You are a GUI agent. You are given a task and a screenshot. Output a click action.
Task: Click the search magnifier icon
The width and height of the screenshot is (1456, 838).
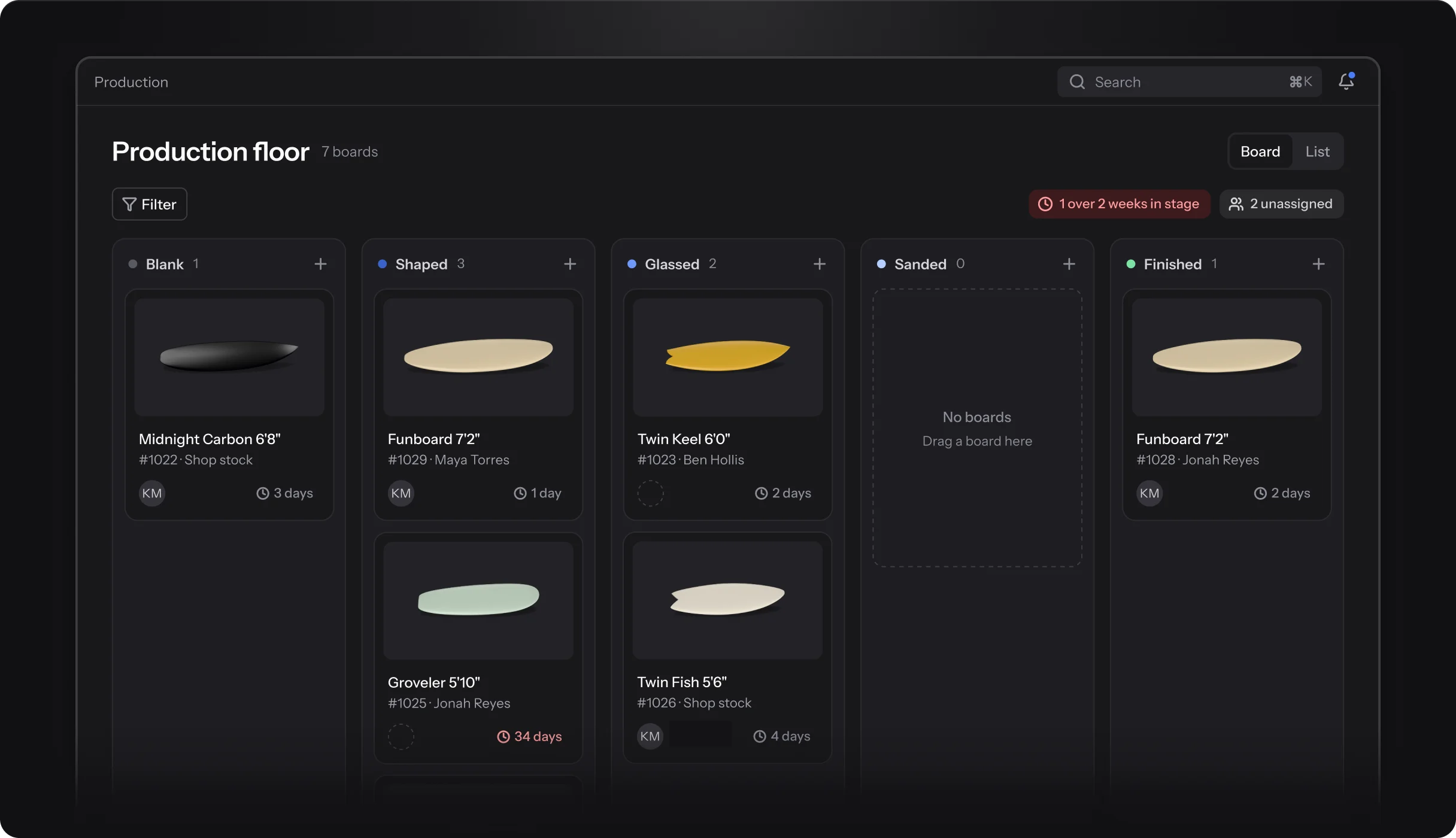(1077, 82)
